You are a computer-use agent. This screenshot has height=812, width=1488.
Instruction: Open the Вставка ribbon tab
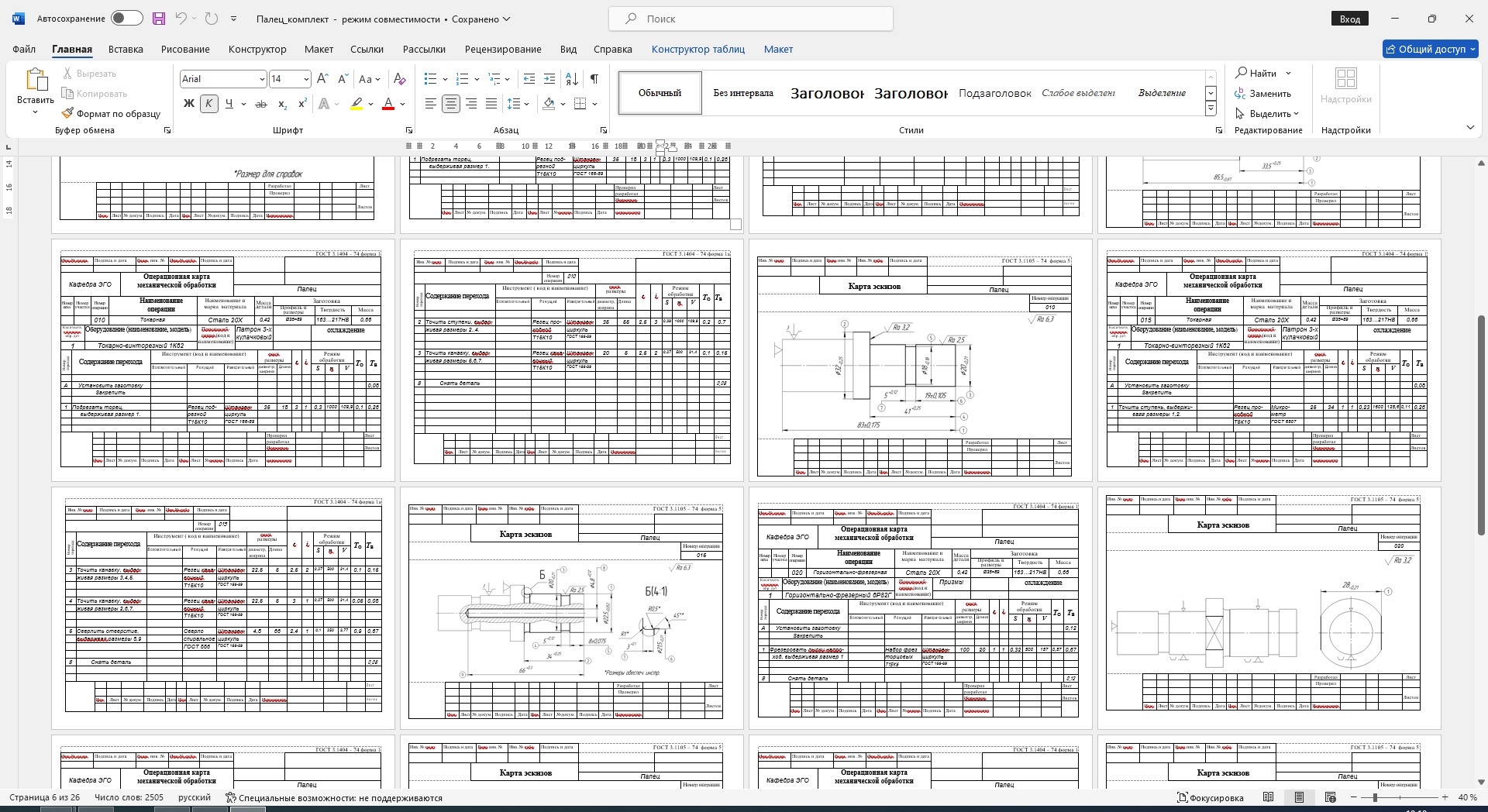(x=126, y=49)
